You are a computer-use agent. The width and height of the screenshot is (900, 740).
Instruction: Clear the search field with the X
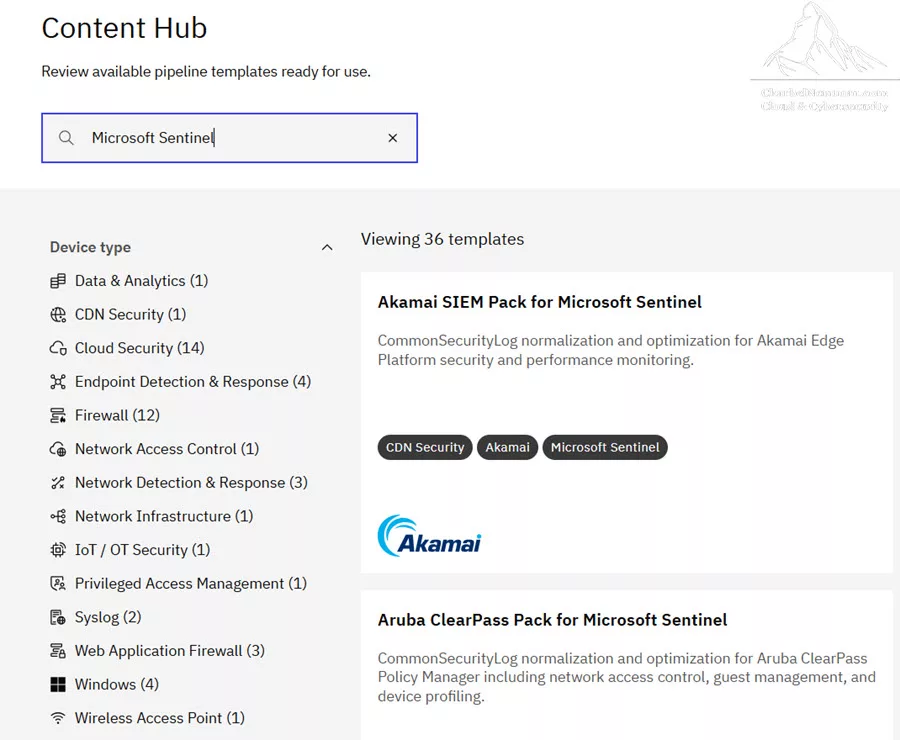pos(393,138)
